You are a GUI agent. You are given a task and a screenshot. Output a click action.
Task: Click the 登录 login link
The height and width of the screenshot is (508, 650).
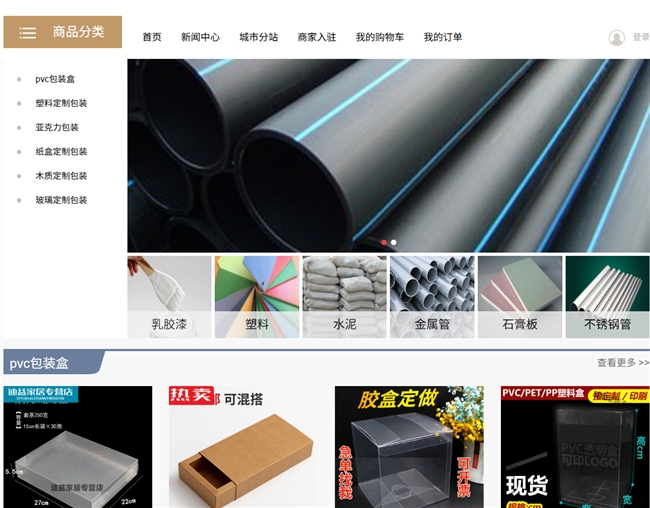pos(641,37)
